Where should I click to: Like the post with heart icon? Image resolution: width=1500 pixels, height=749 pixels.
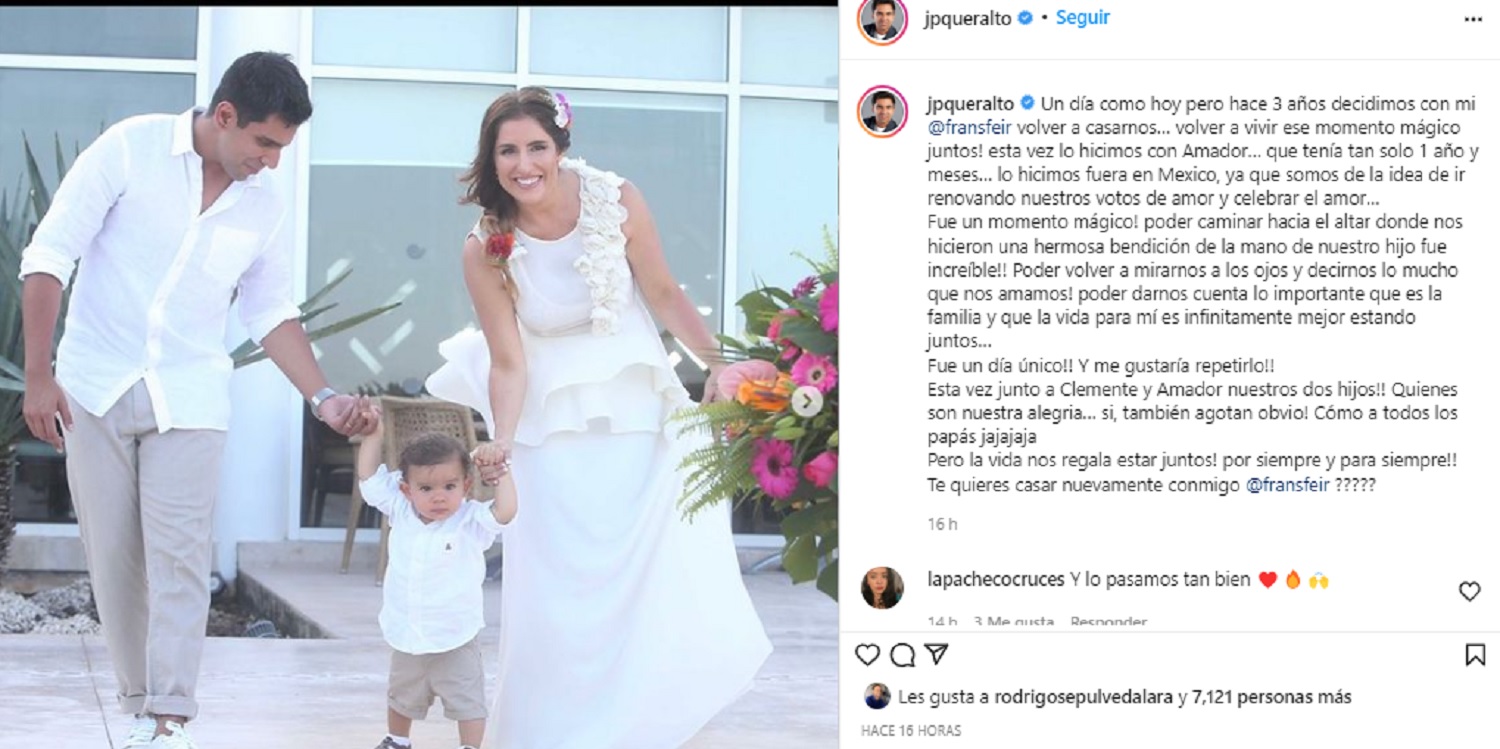(x=867, y=655)
